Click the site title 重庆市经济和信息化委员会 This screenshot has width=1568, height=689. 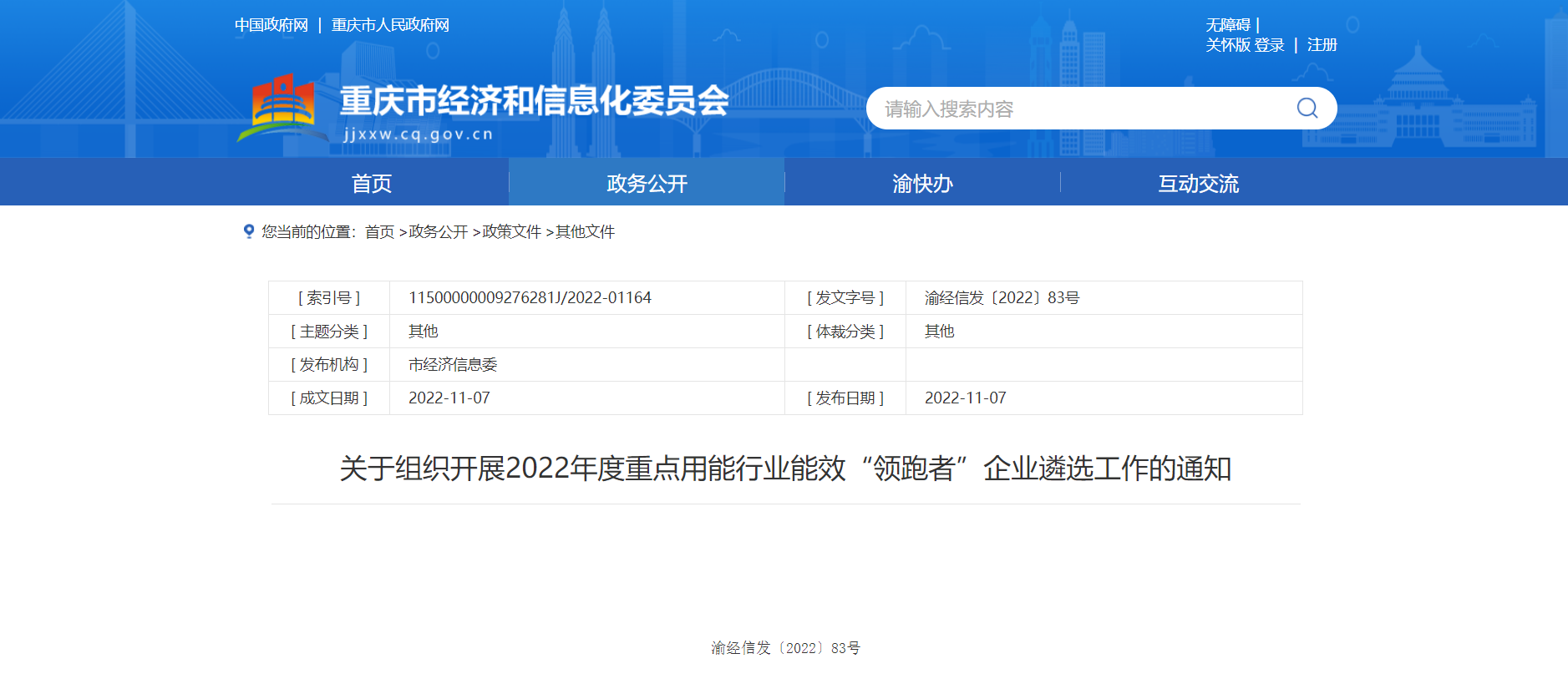click(534, 101)
